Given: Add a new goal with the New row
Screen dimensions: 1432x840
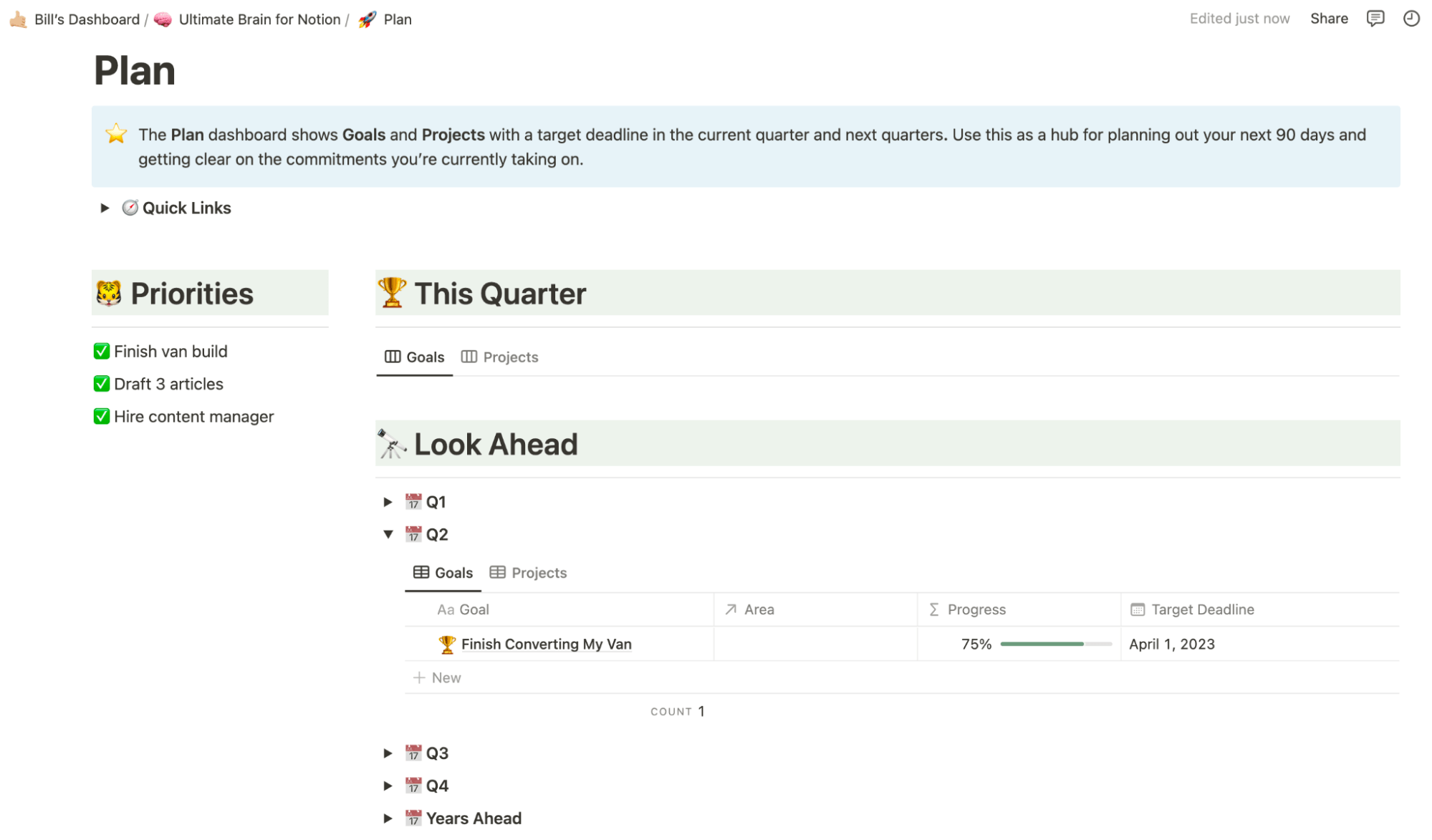Looking at the screenshot, I should point(438,677).
